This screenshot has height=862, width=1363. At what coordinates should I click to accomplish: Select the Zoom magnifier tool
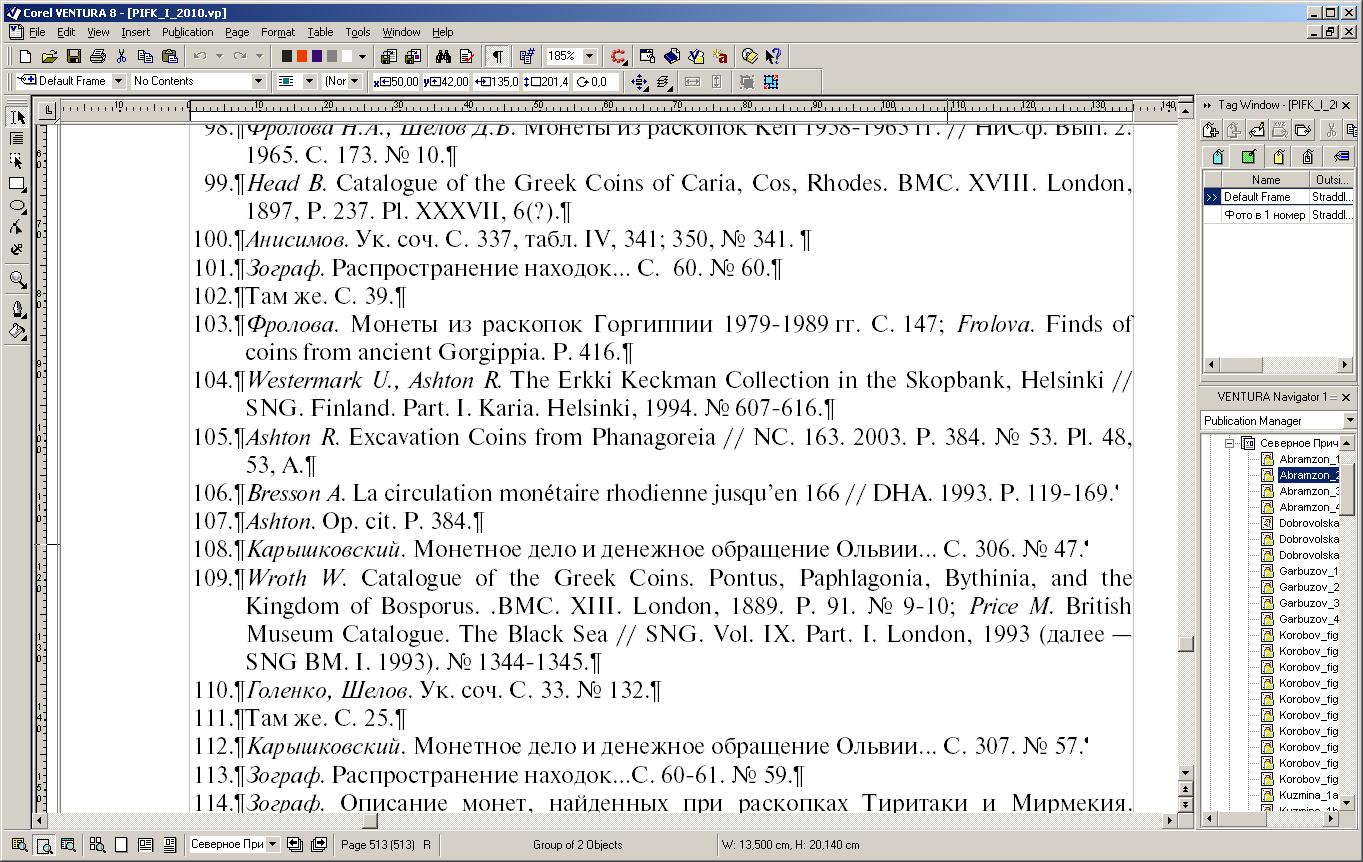[17, 280]
